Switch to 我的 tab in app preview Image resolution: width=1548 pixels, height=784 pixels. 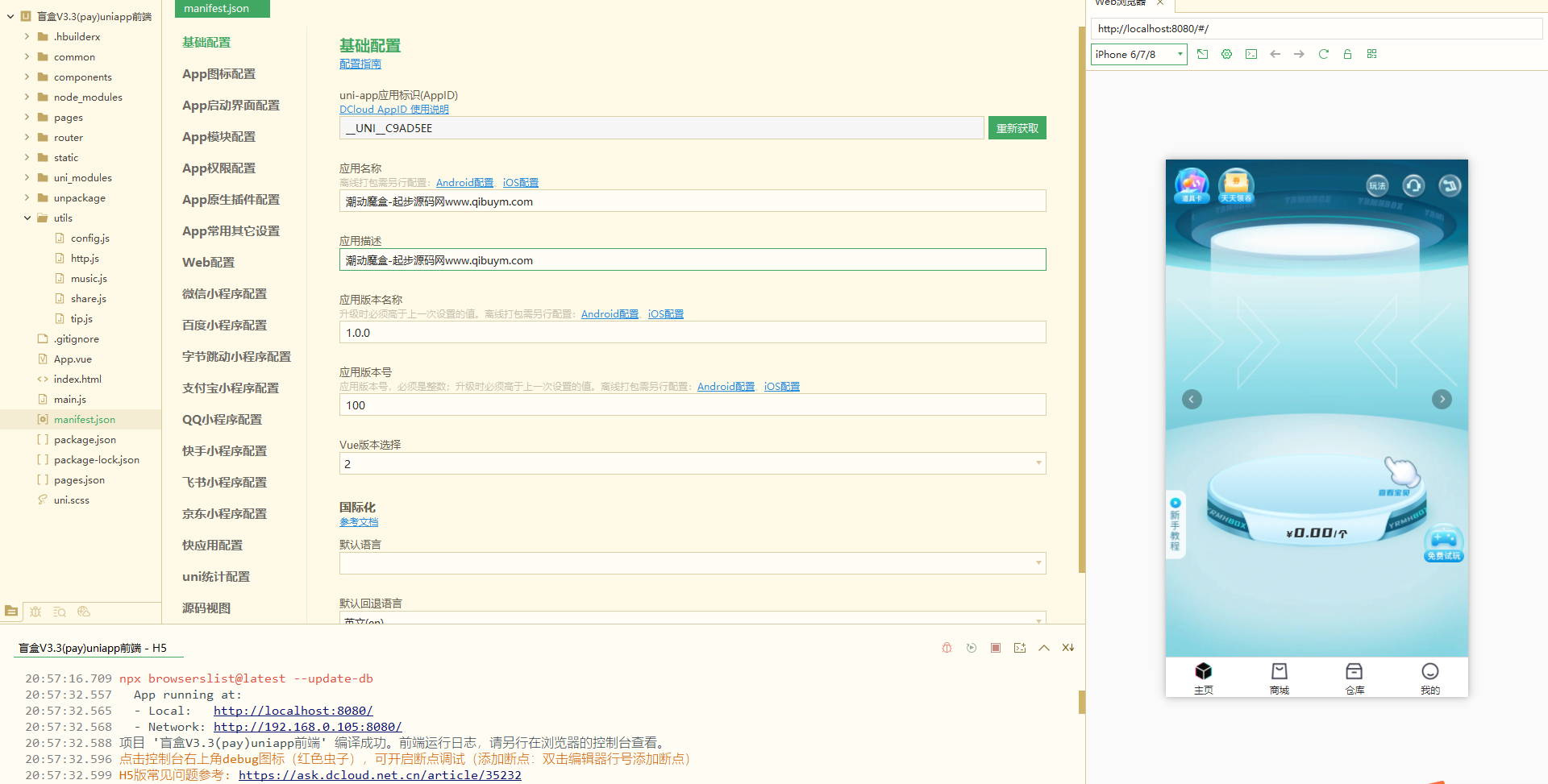[1430, 678]
